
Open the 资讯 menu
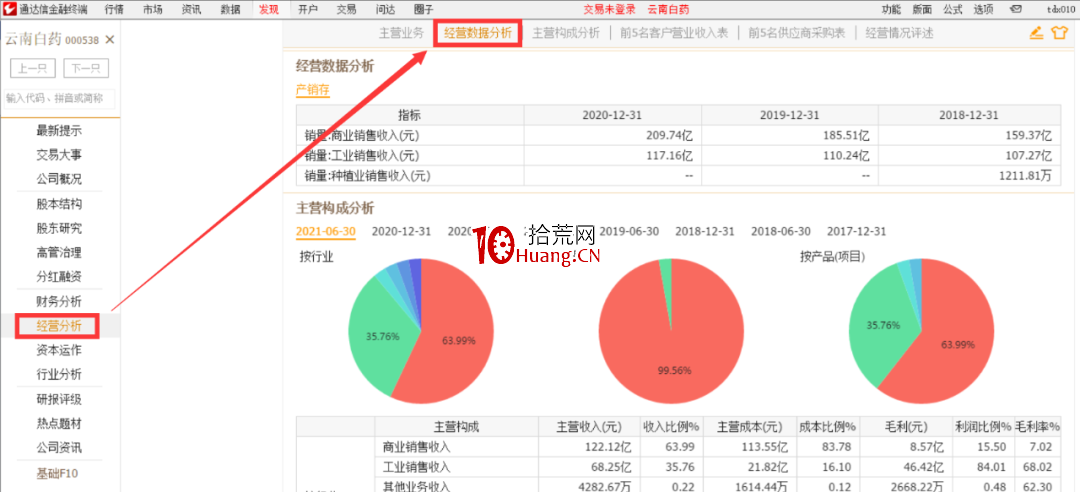[x=191, y=9]
